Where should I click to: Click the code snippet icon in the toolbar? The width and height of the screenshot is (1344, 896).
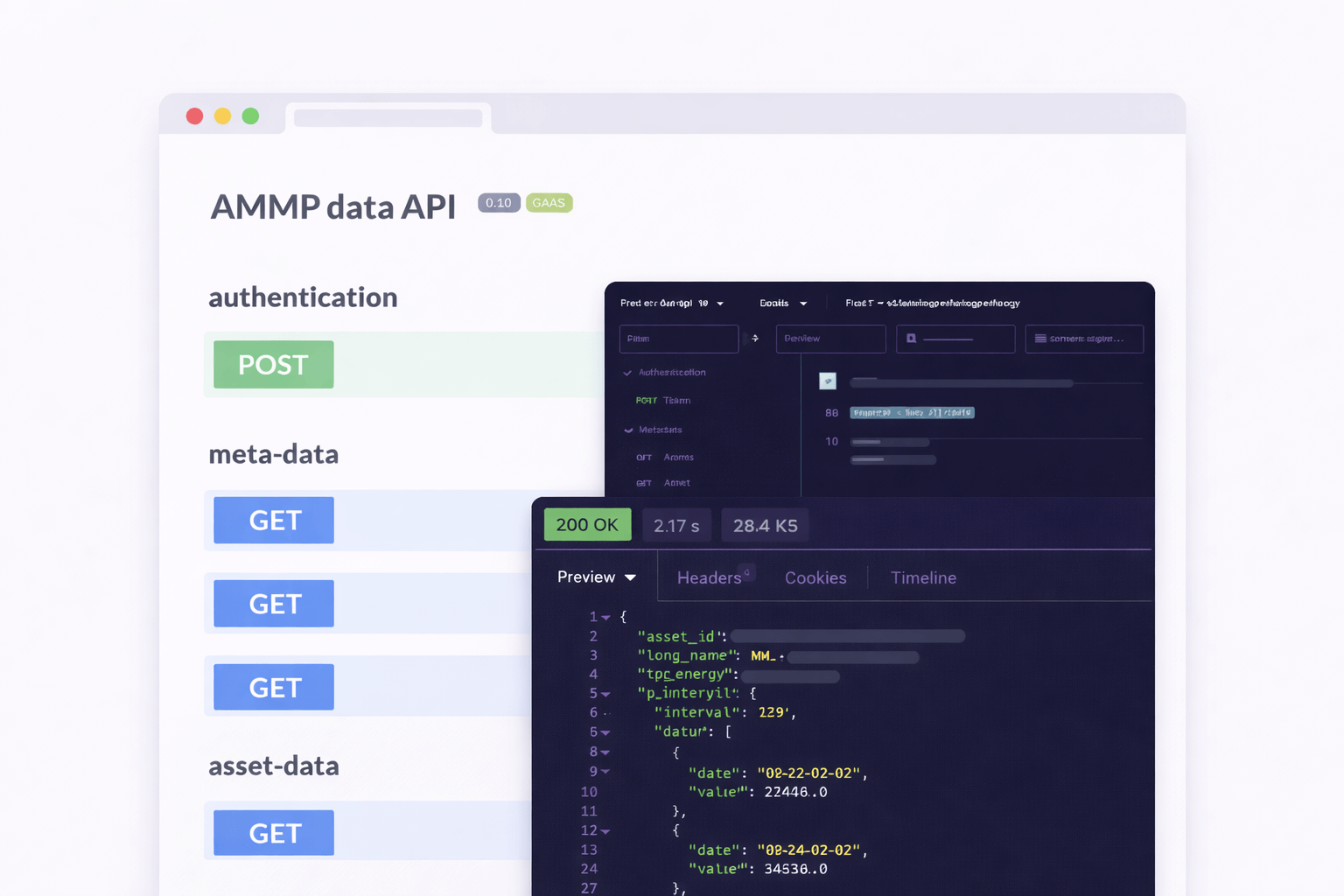pyautogui.click(x=1040, y=339)
